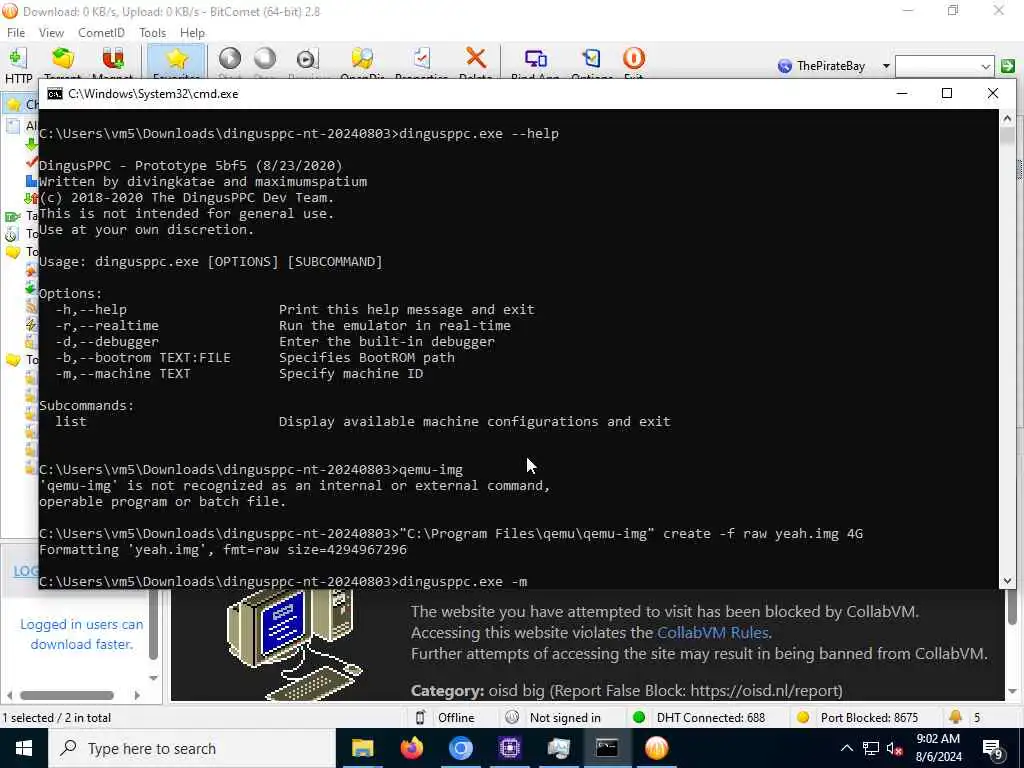Show hidden system tray icons chevron
Viewport: 1024px width, 768px height.
(846, 748)
